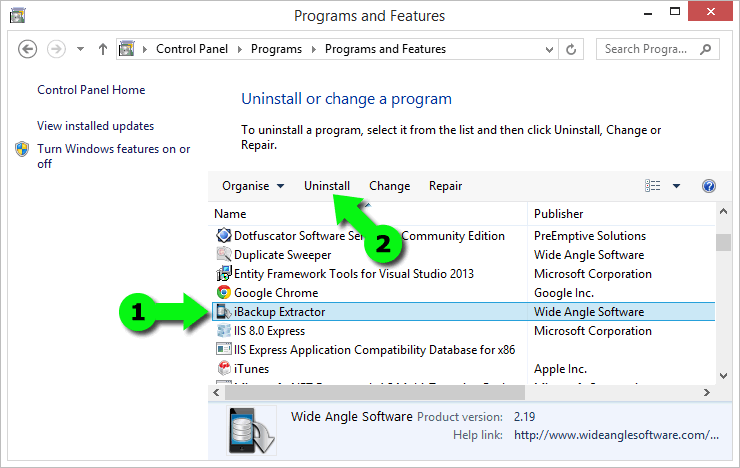Select Dotfuscator Software Services row
This screenshot has height=468, width=740.
click(x=463, y=236)
